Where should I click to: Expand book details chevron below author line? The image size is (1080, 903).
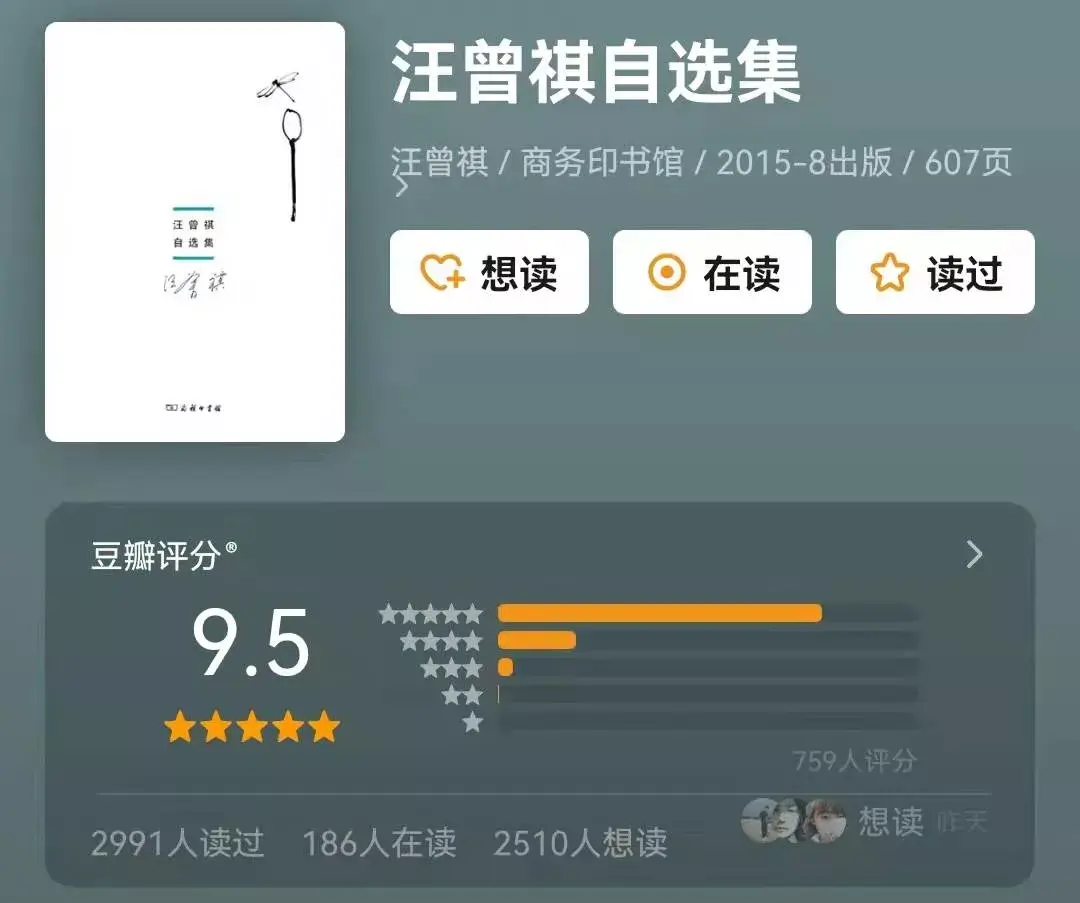[x=402, y=187]
